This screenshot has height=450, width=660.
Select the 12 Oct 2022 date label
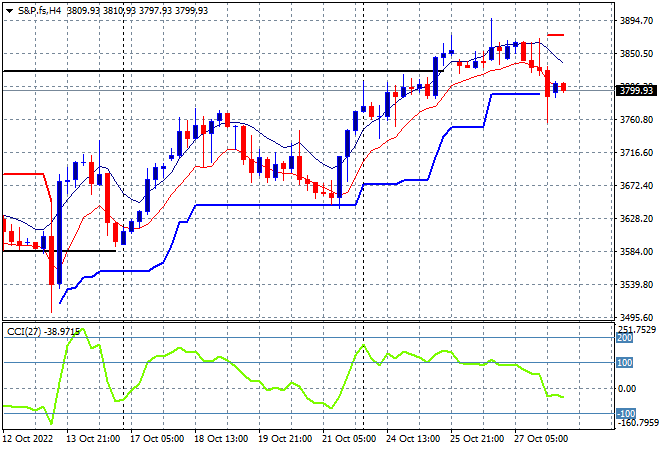coord(28,439)
